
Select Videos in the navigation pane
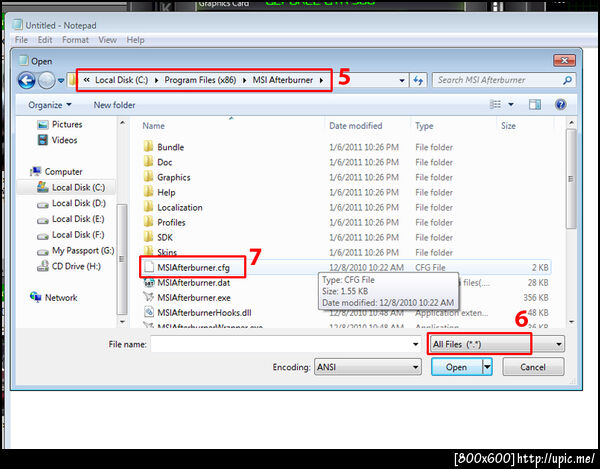57,140
